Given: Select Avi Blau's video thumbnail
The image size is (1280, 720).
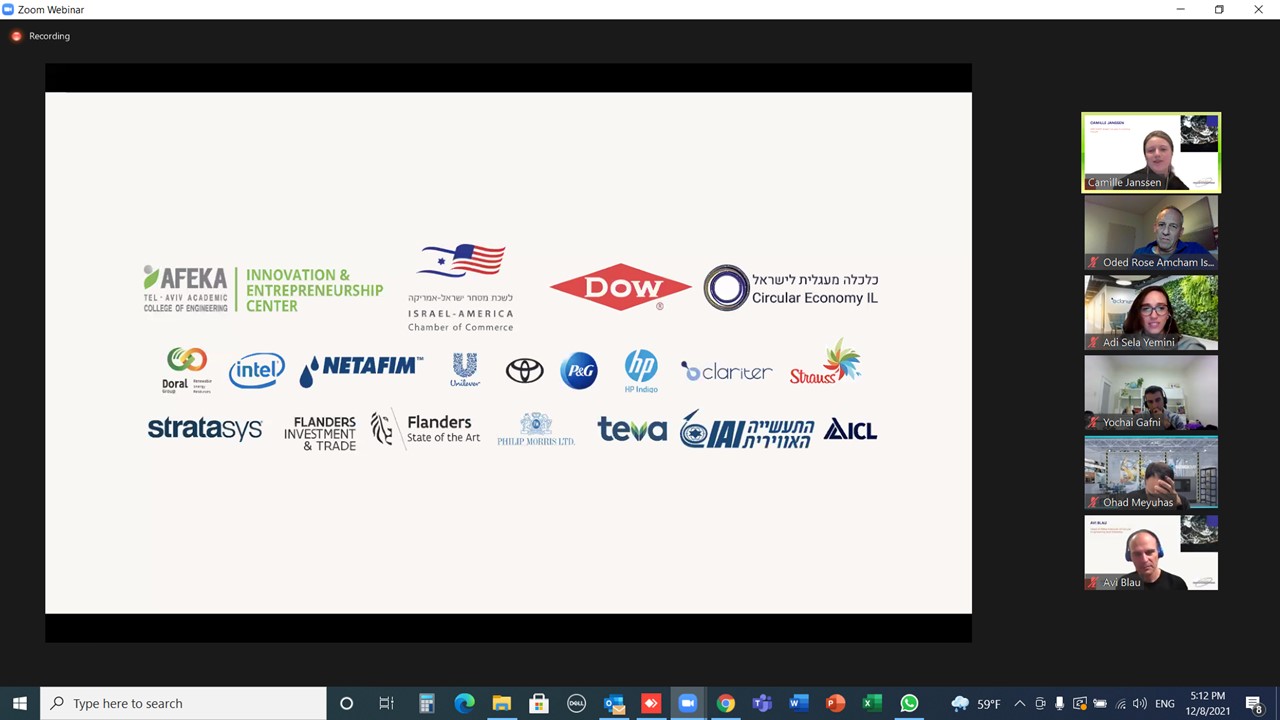Looking at the screenshot, I should (x=1151, y=552).
